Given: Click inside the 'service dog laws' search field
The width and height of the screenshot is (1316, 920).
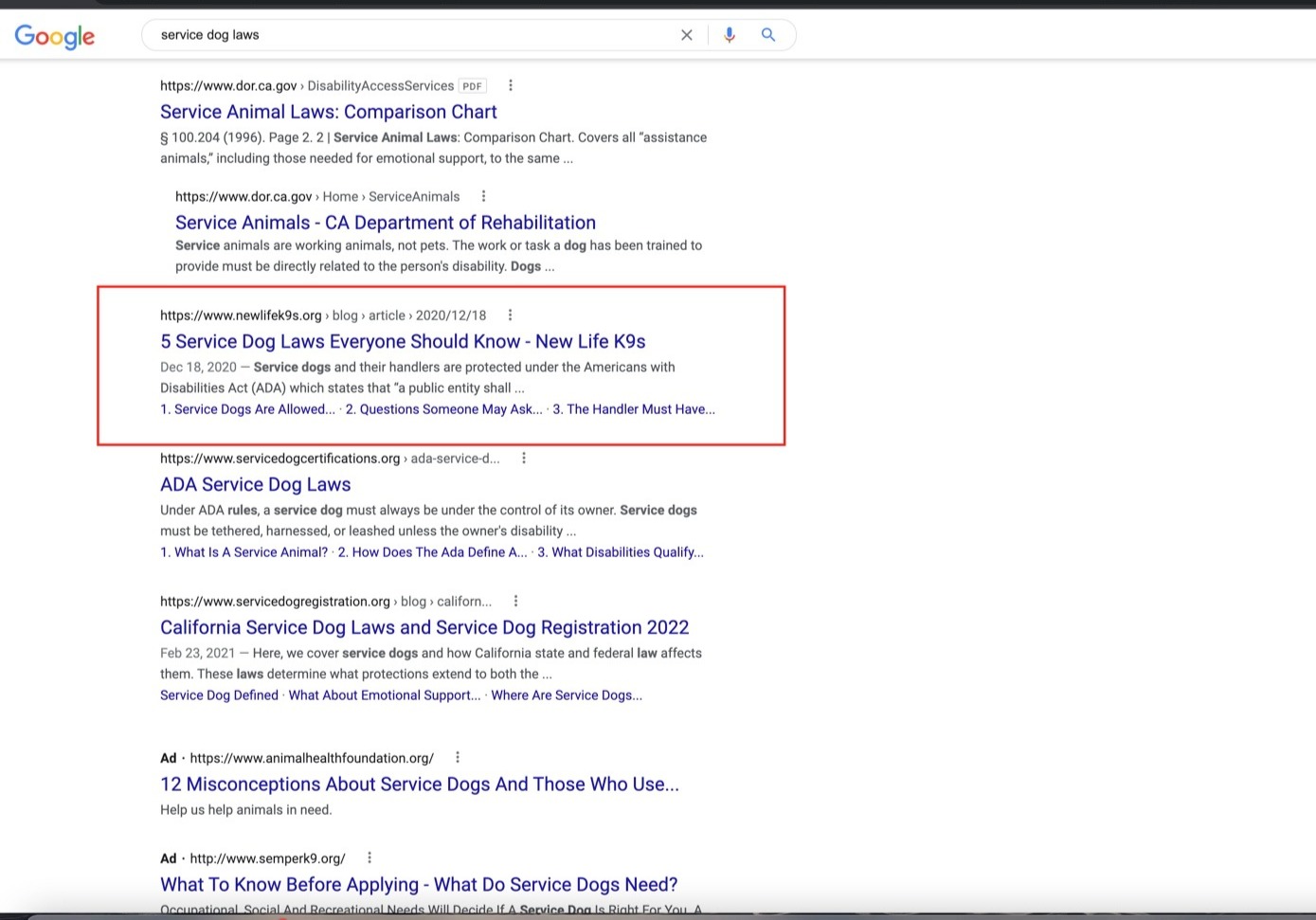Looking at the screenshot, I should [407, 35].
